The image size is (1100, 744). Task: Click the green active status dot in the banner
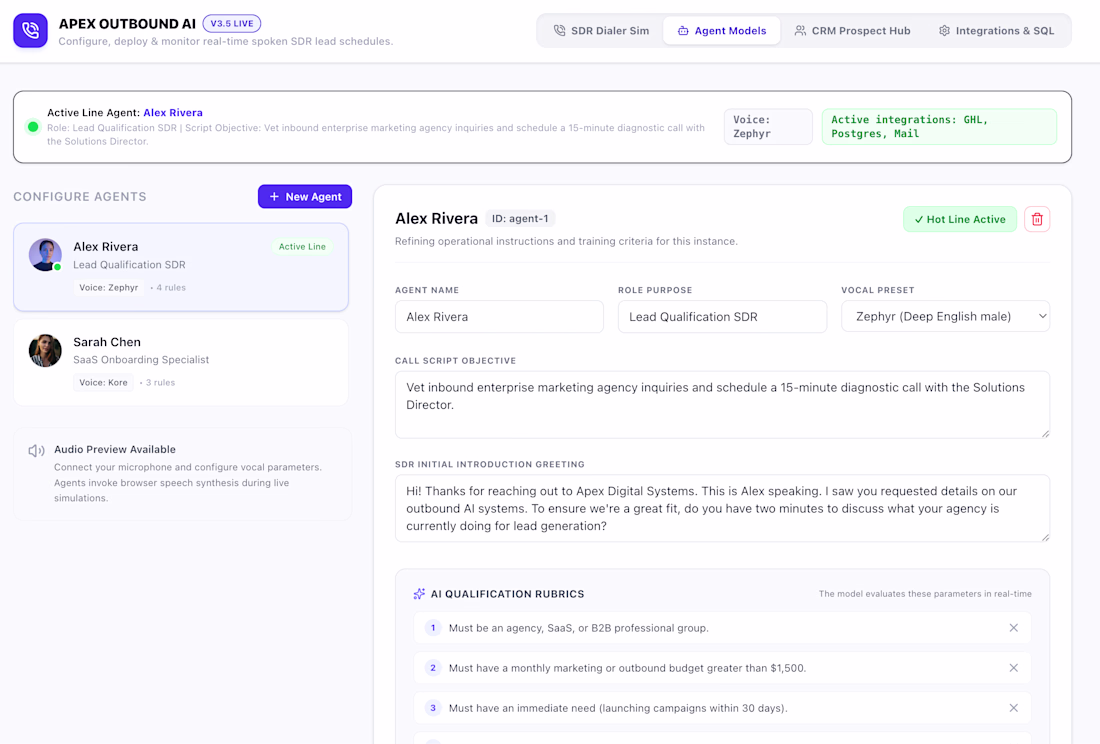[x=32, y=127]
